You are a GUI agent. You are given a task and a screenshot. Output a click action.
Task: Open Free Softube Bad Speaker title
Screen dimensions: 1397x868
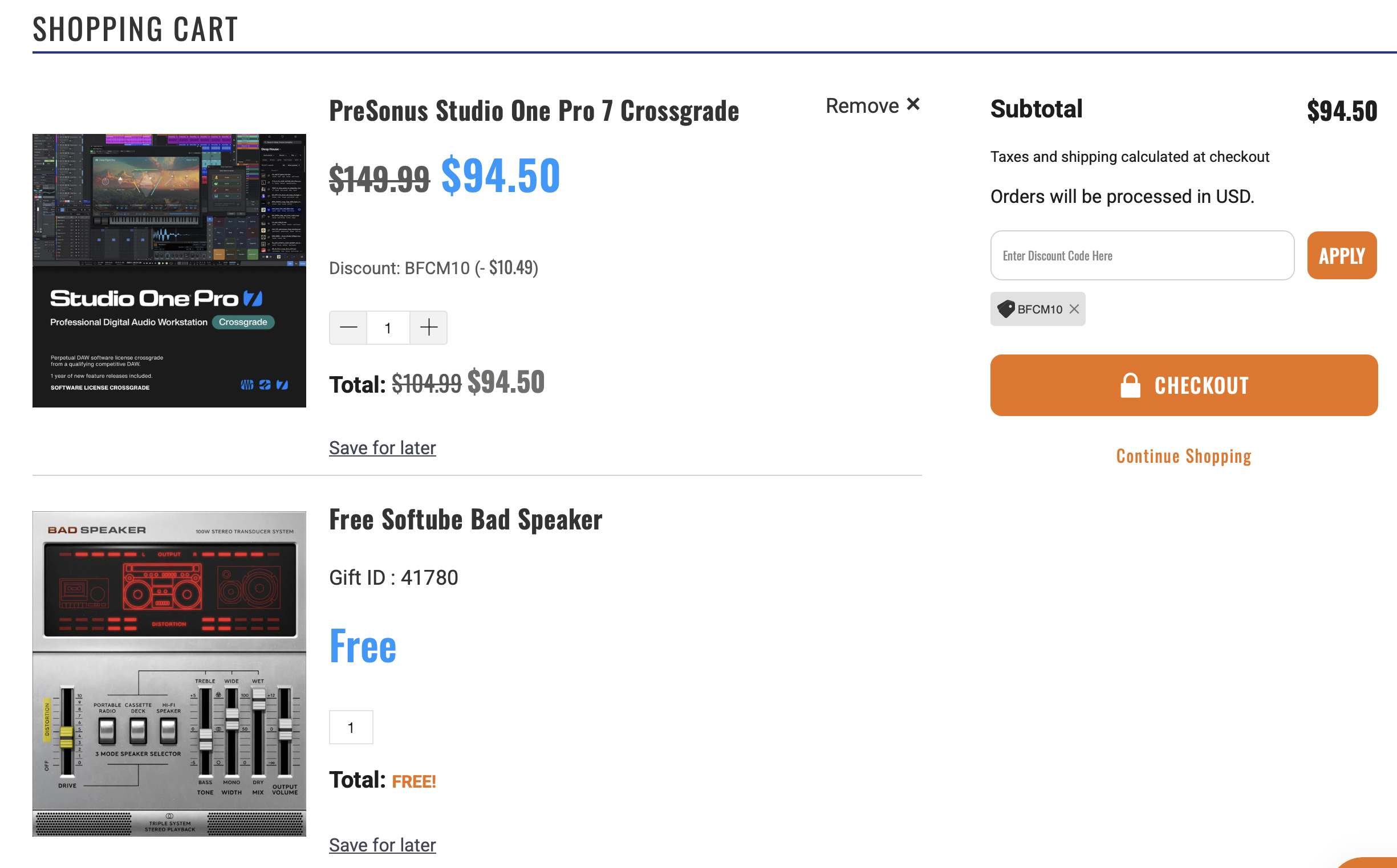coord(466,520)
